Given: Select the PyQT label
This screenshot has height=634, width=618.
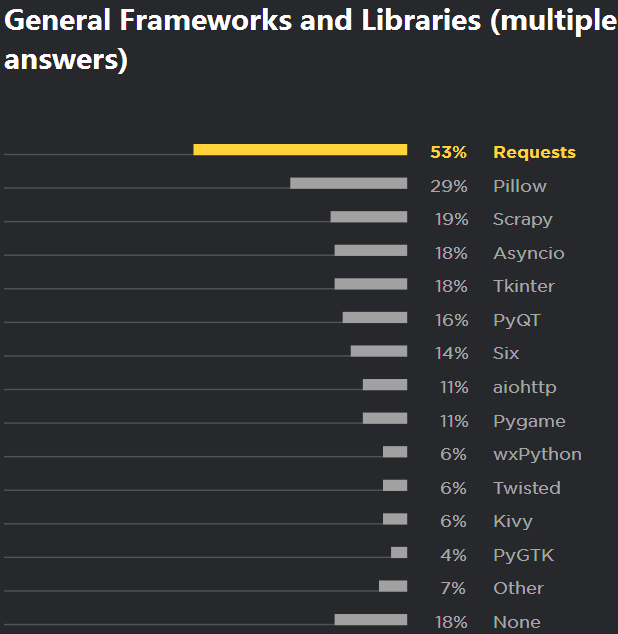Looking at the screenshot, I should pyautogui.click(x=517, y=320).
